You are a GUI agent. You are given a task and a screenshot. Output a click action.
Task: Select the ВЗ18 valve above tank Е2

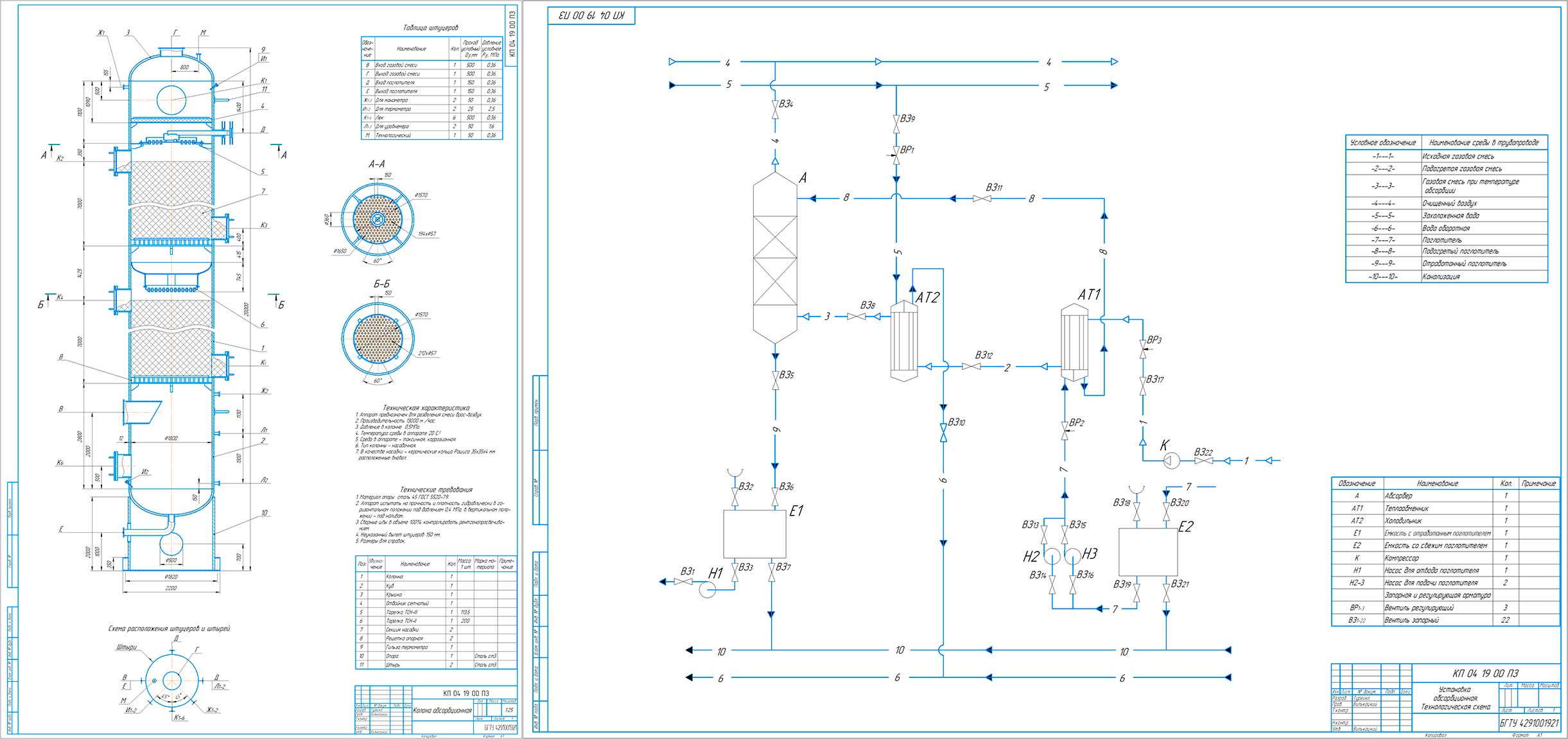coord(1137,512)
